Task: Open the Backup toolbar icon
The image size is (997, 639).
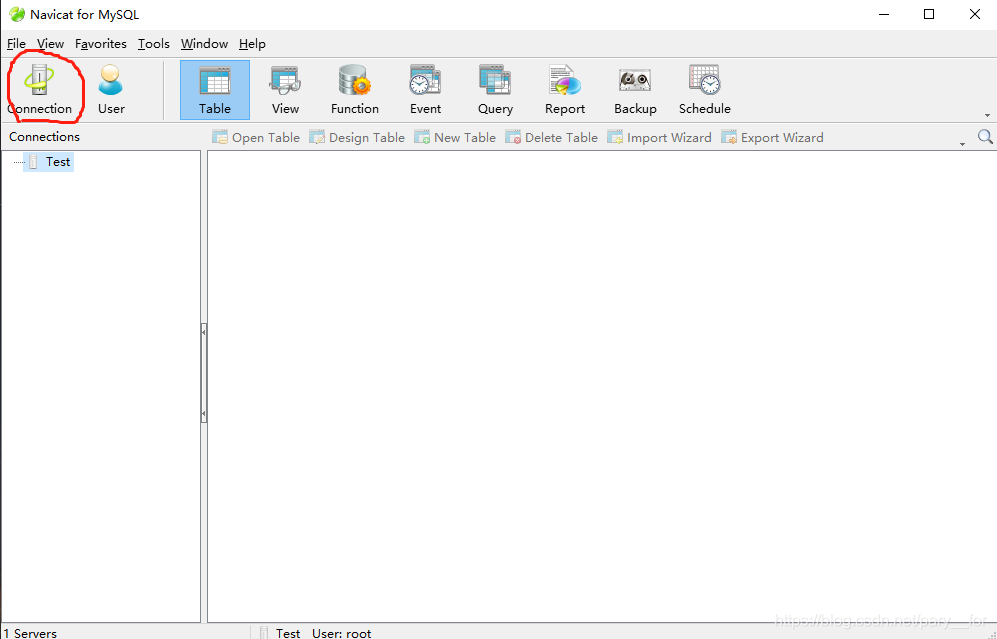Action: pyautogui.click(x=635, y=89)
